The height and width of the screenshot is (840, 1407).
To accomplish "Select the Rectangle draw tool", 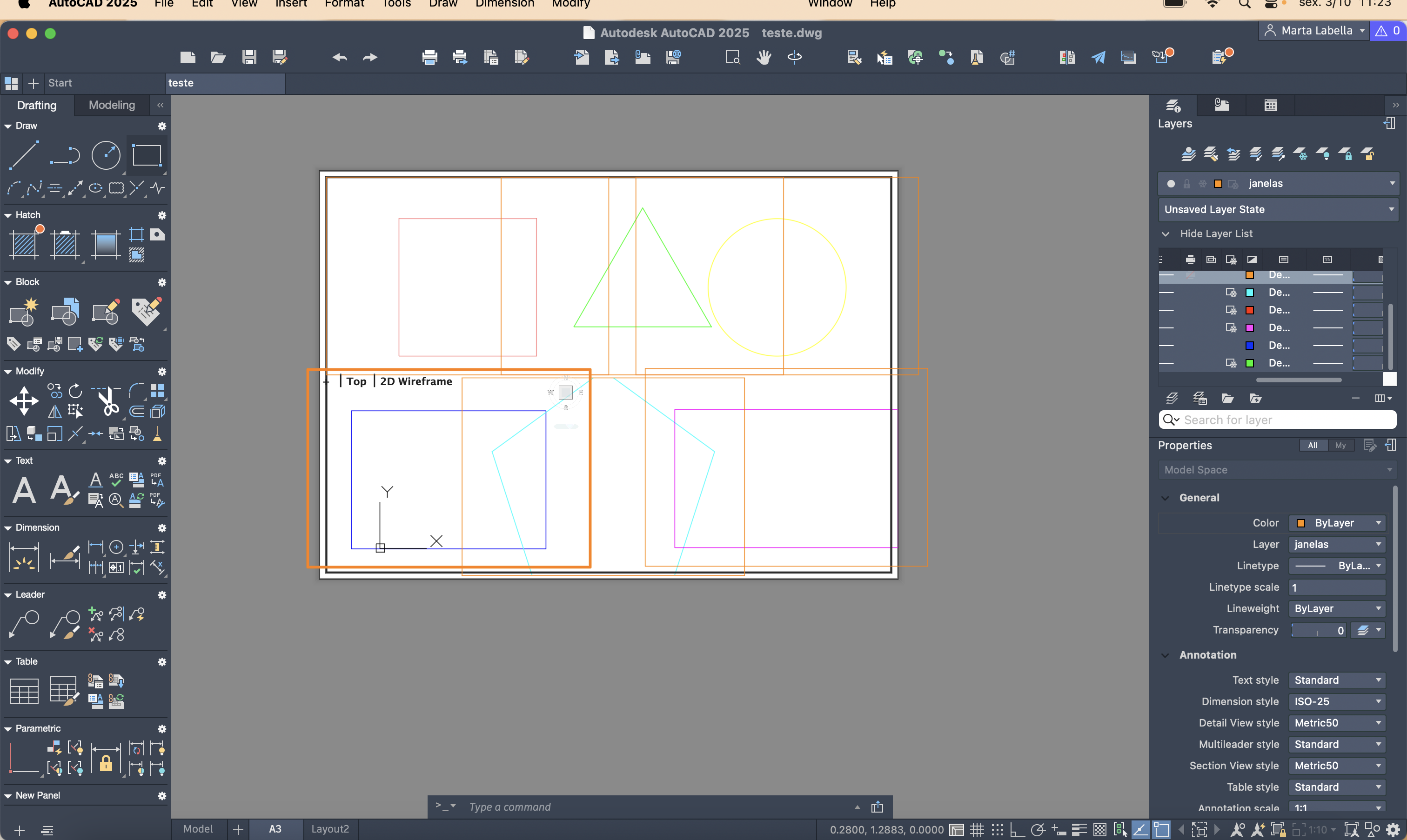I will point(147,154).
